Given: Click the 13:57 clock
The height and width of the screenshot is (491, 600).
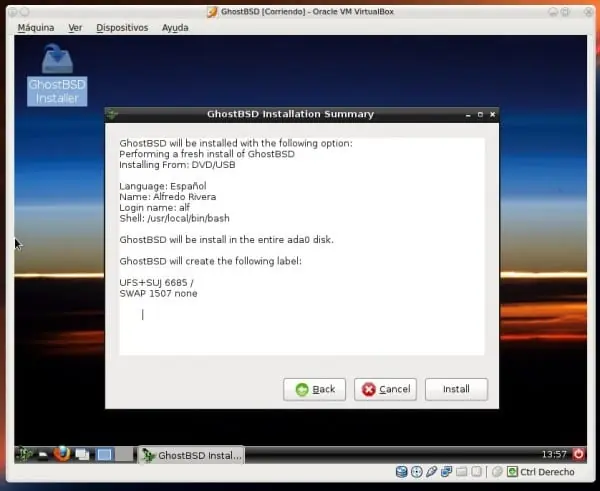Looking at the screenshot, I should click(x=554, y=454).
